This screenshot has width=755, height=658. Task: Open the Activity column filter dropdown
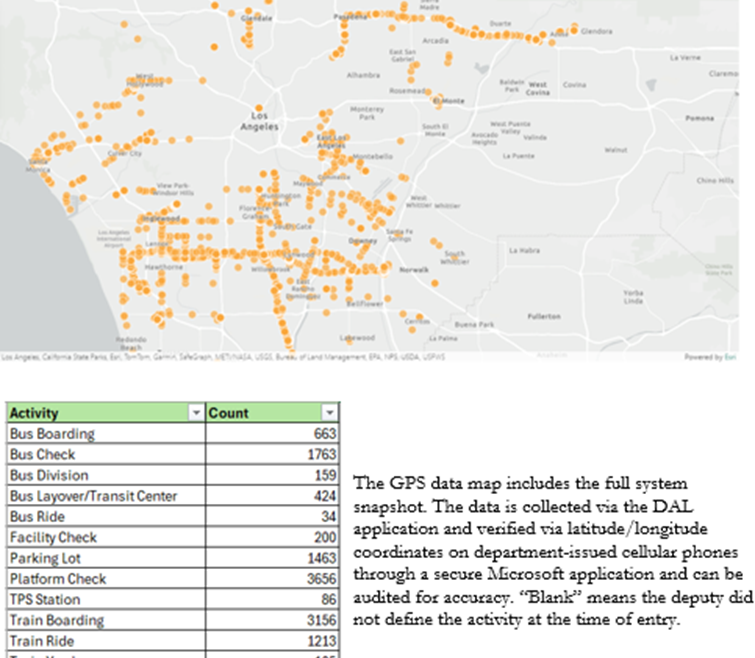pos(196,413)
